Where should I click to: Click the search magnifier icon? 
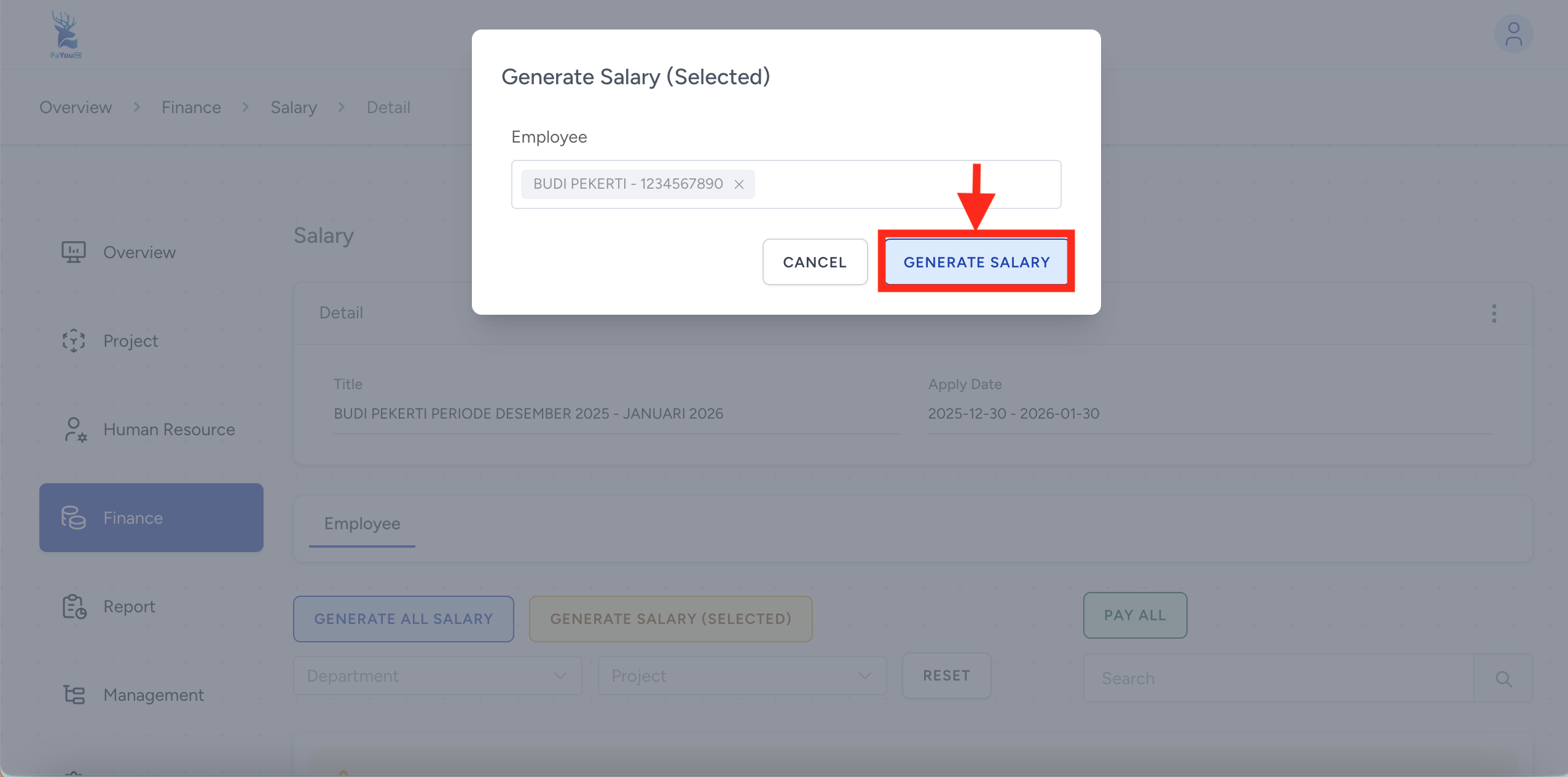pos(1503,679)
